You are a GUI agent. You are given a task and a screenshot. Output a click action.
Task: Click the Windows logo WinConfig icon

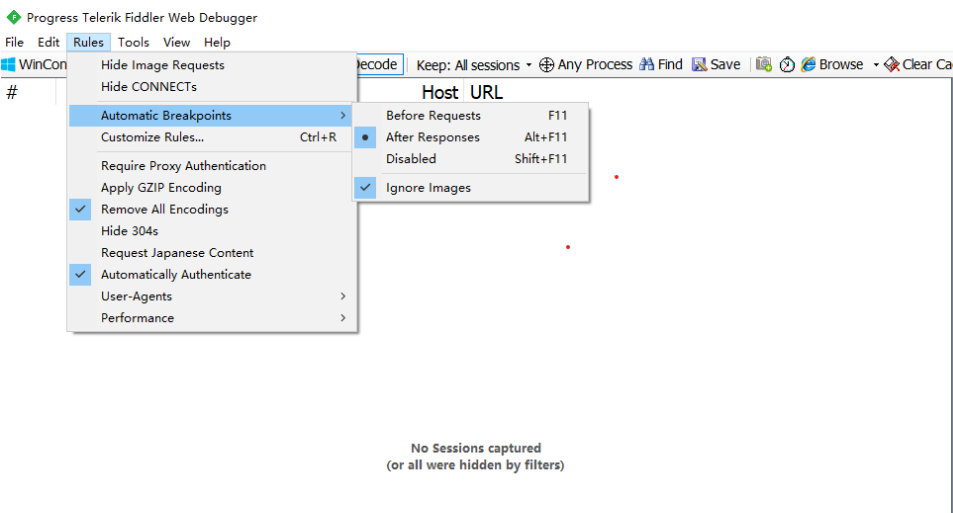coord(8,64)
